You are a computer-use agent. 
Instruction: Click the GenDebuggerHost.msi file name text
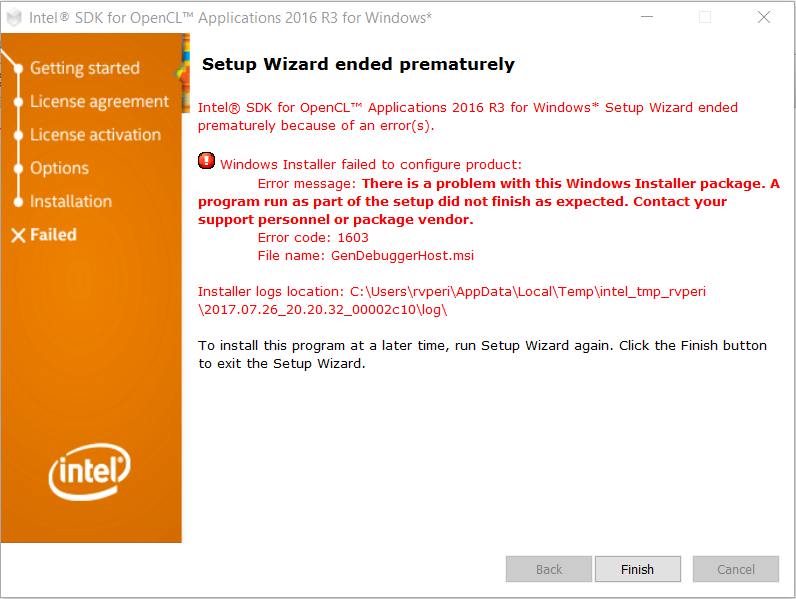(402, 255)
